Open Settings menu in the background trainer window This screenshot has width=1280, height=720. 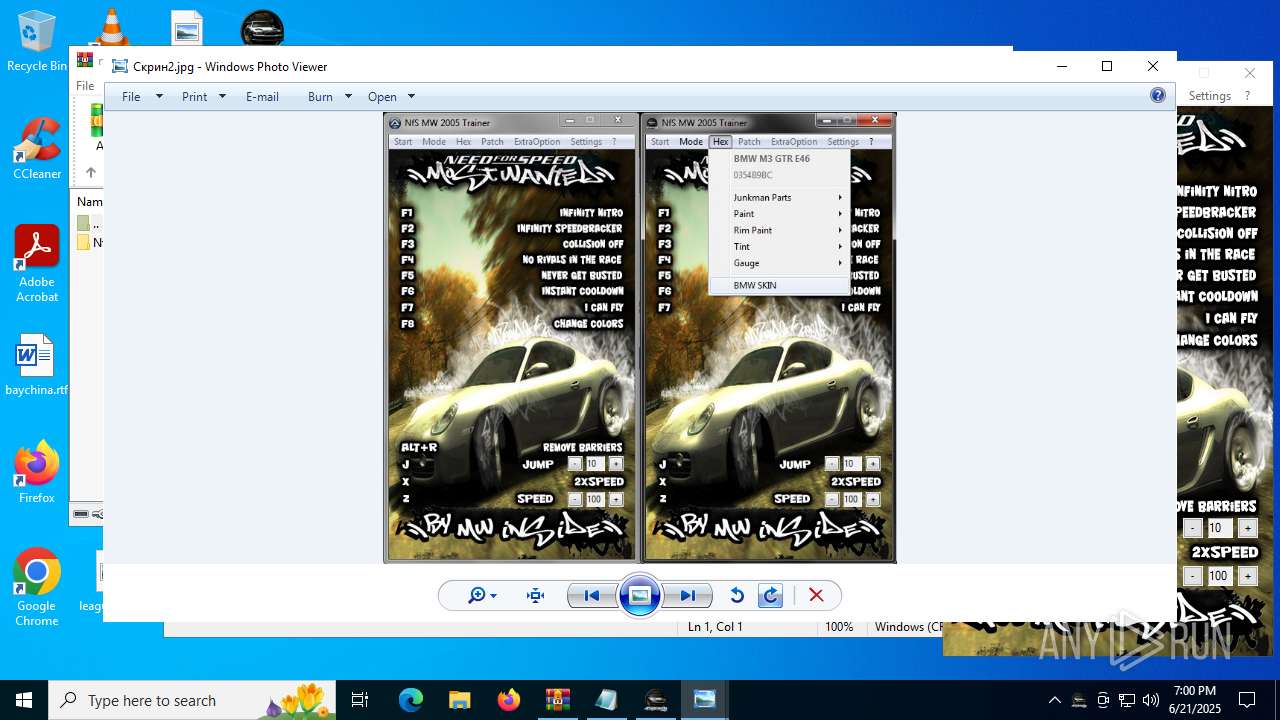1210,96
